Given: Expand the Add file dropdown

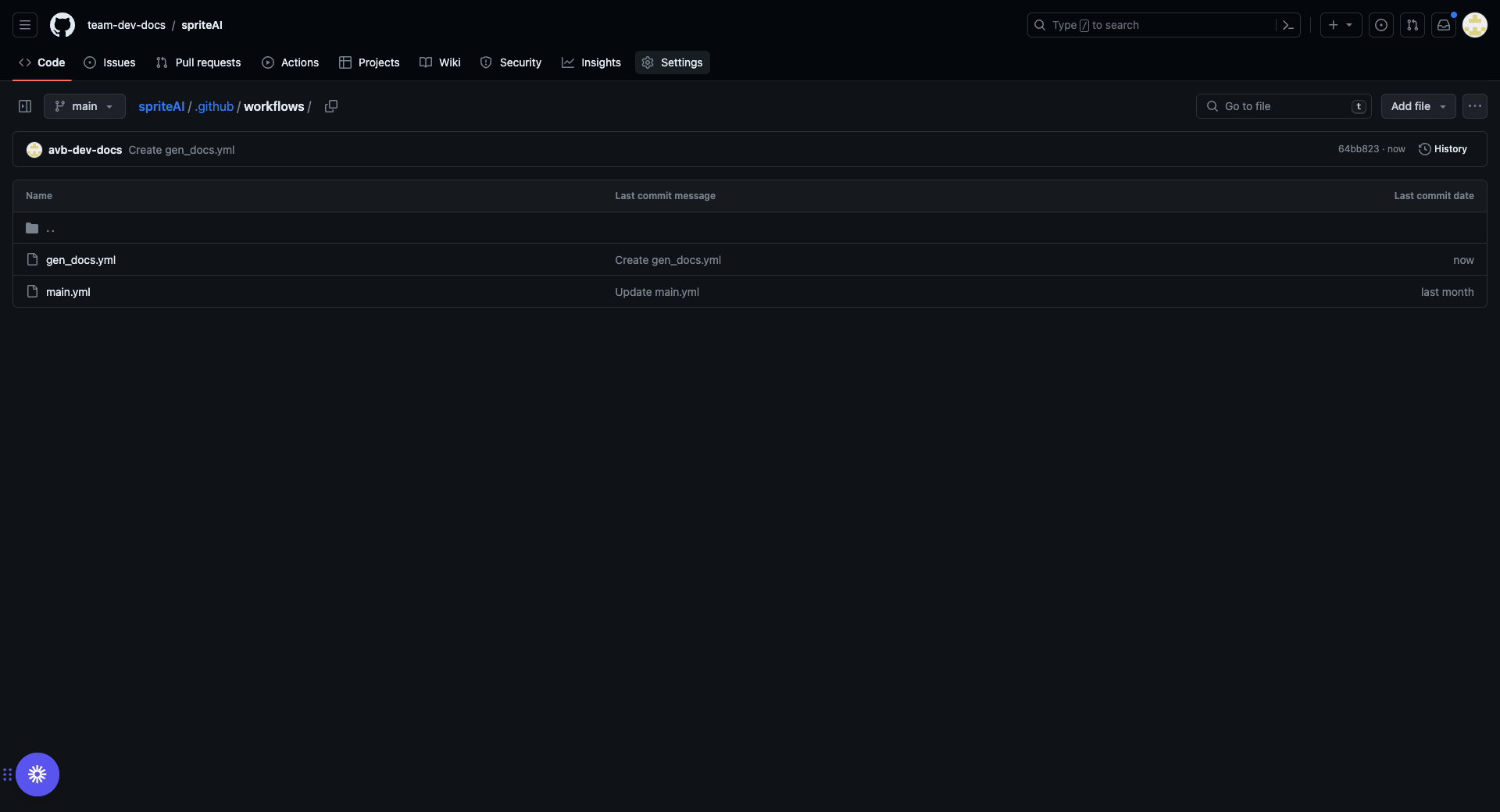Looking at the screenshot, I should click(x=1418, y=106).
